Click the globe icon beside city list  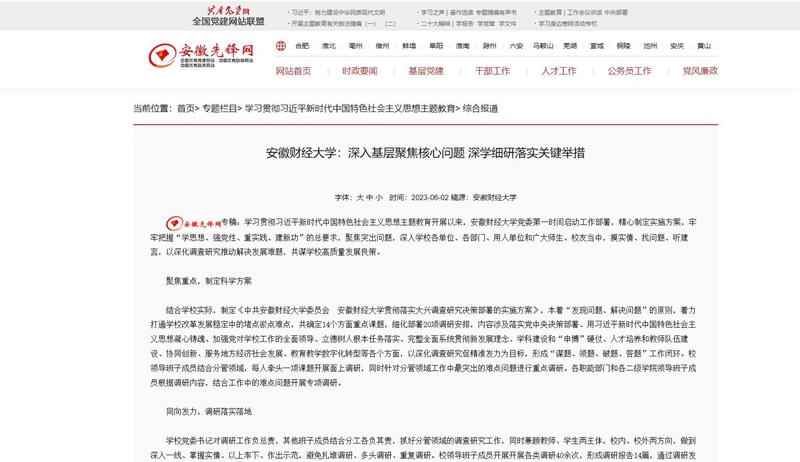(281, 46)
